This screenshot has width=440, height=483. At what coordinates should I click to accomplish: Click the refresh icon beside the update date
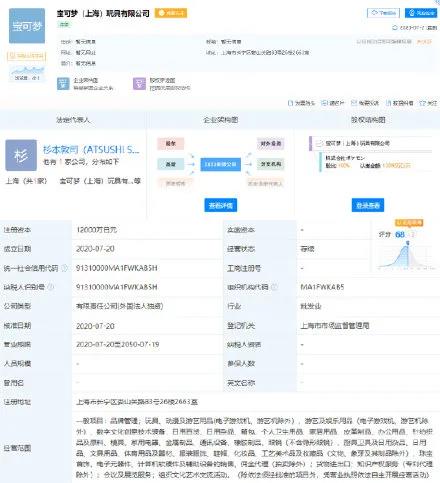tap(395, 28)
